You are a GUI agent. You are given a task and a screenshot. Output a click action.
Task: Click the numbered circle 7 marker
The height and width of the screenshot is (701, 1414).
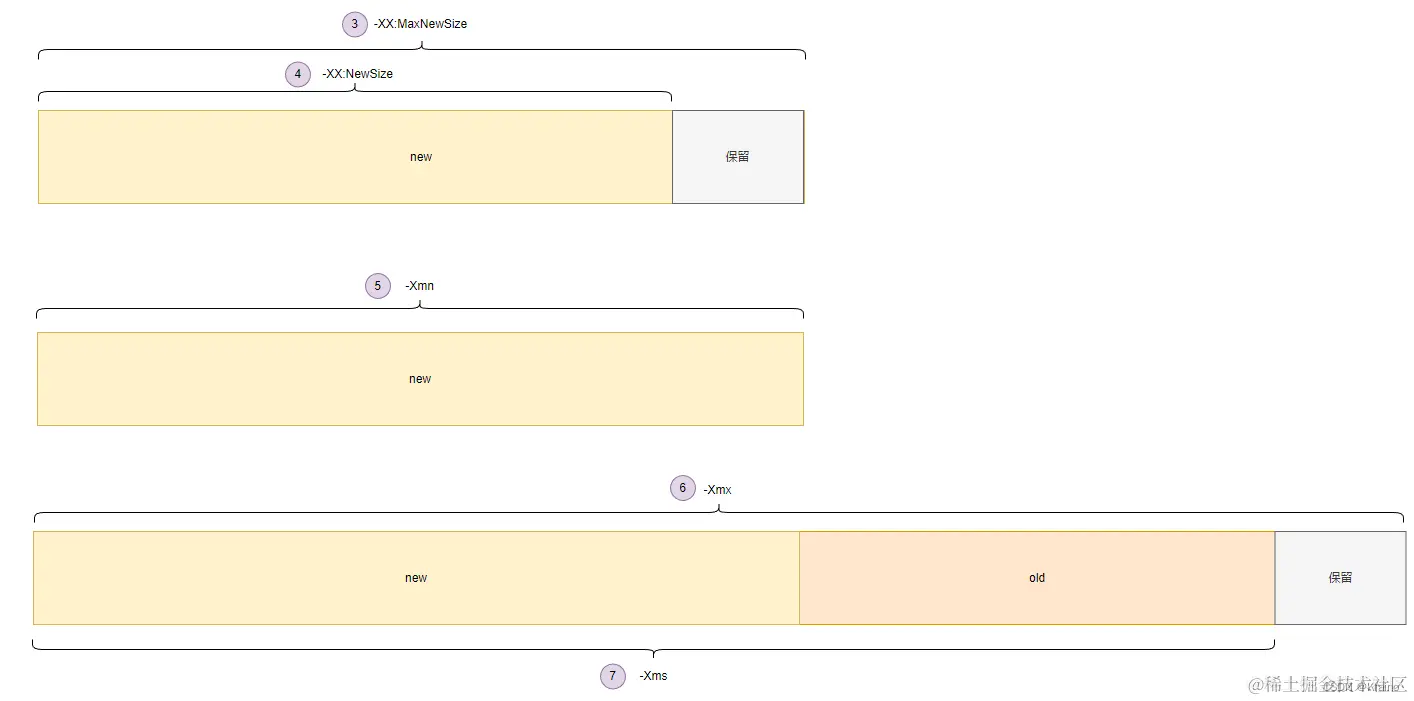click(x=613, y=676)
